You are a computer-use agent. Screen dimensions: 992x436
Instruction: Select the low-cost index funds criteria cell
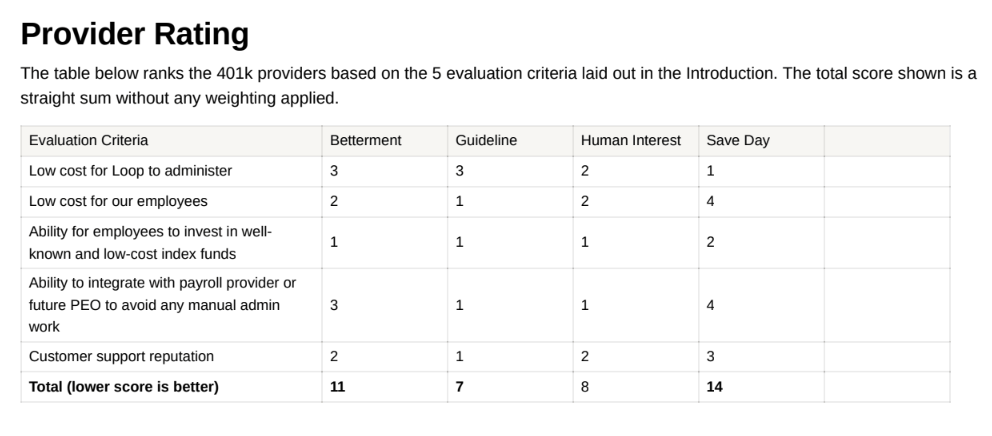(151, 243)
